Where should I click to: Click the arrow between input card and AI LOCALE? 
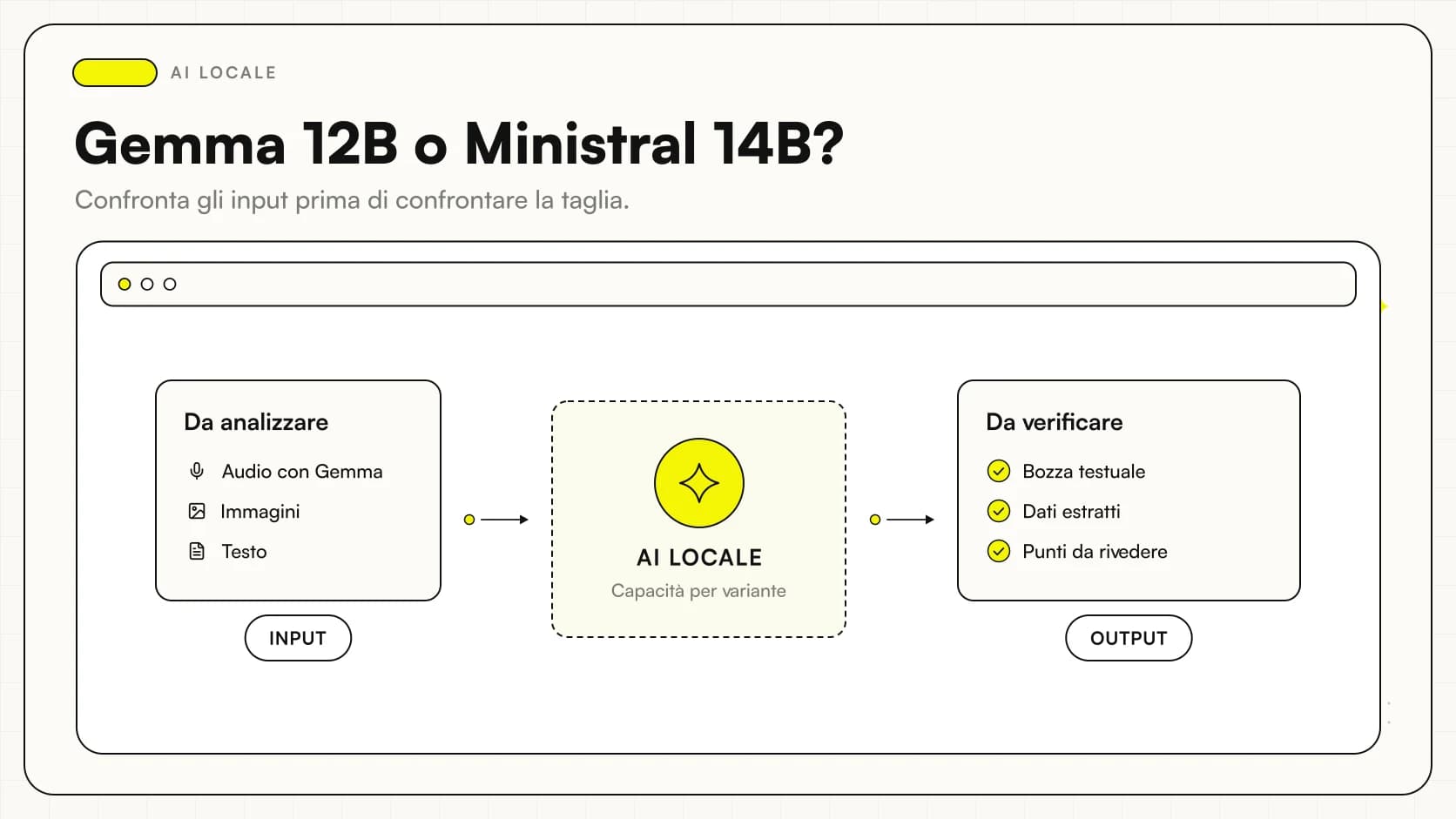(x=497, y=520)
